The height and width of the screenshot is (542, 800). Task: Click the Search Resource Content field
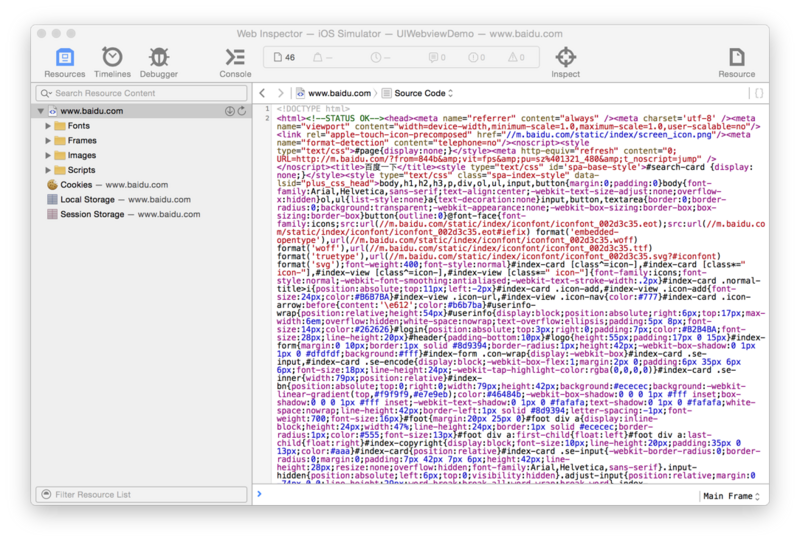click(x=141, y=93)
